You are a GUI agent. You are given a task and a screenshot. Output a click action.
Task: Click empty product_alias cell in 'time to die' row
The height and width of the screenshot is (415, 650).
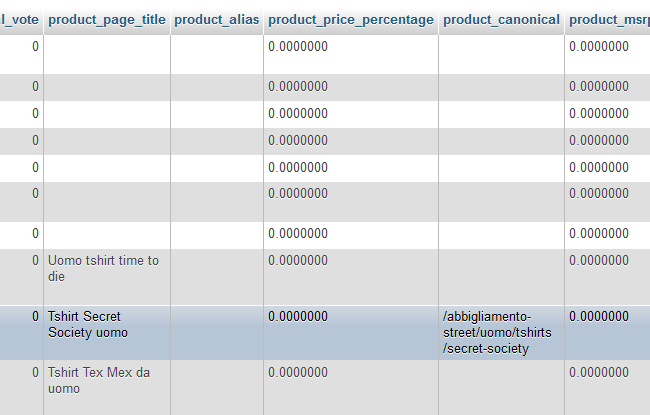[217, 276]
